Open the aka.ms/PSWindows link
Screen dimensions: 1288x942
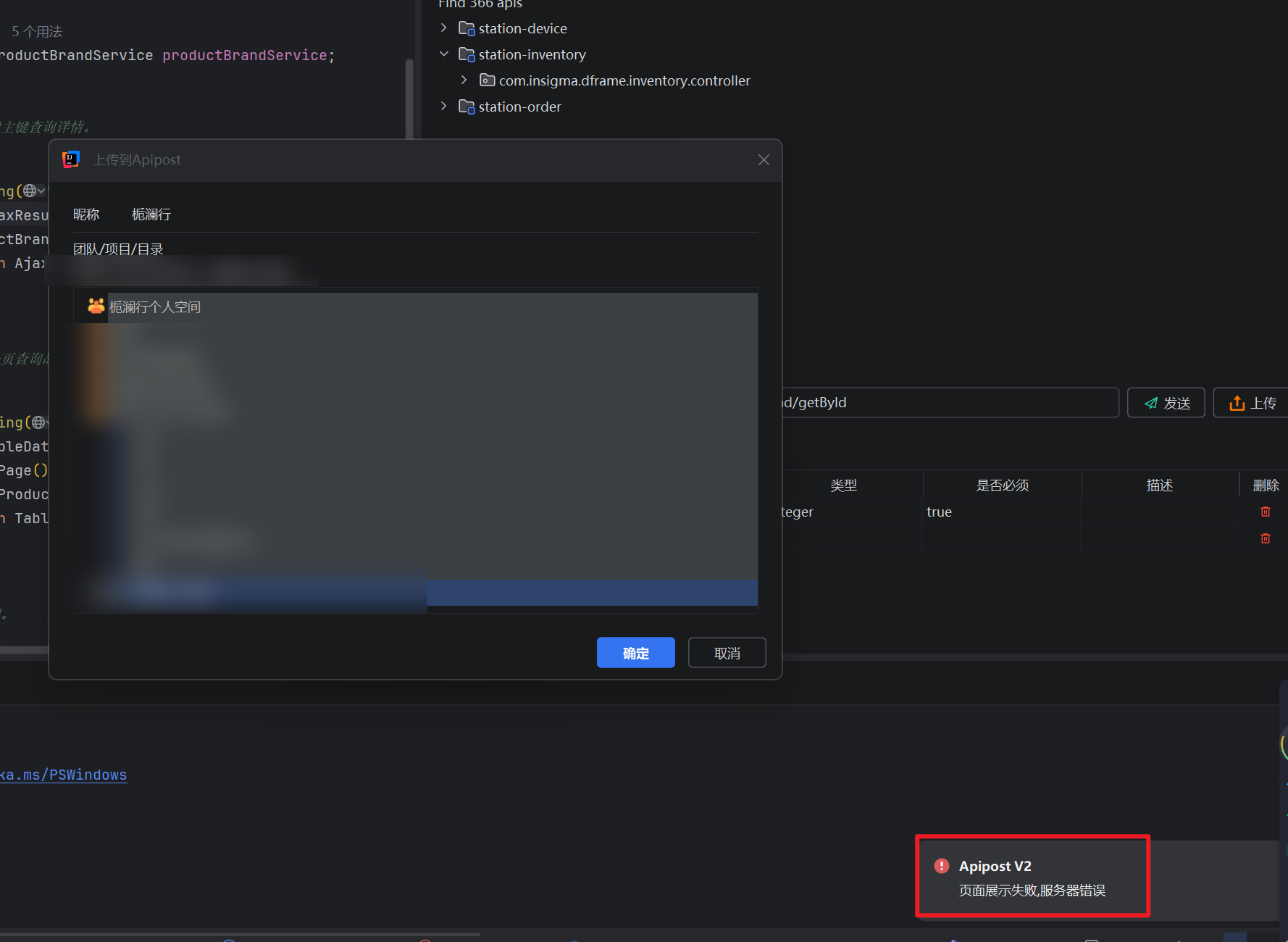tap(64, 775)
